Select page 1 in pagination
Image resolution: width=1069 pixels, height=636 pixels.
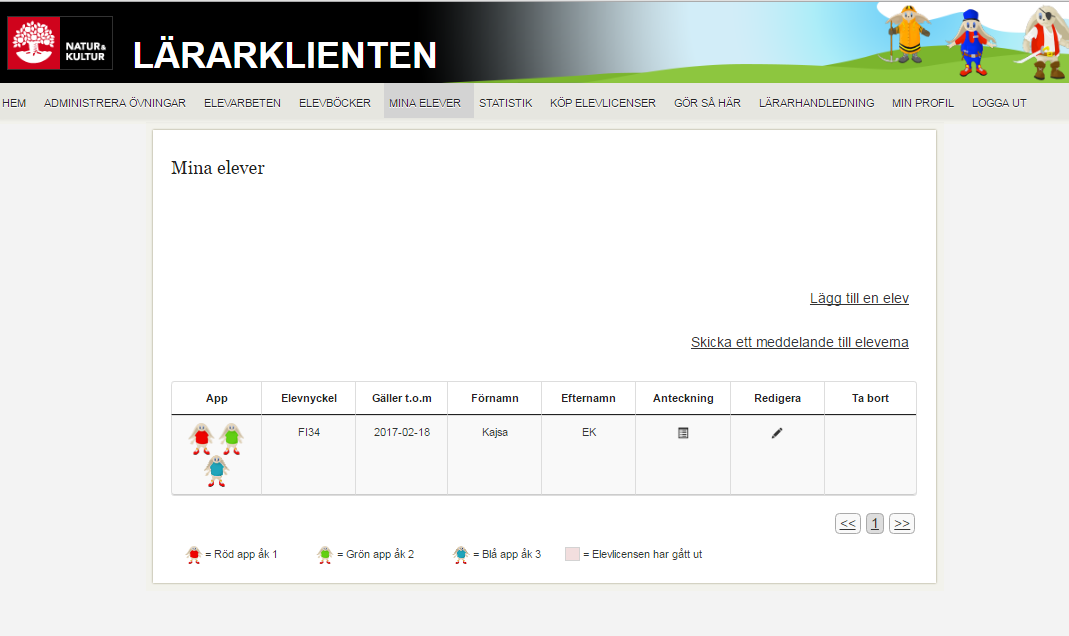(875, 524)
